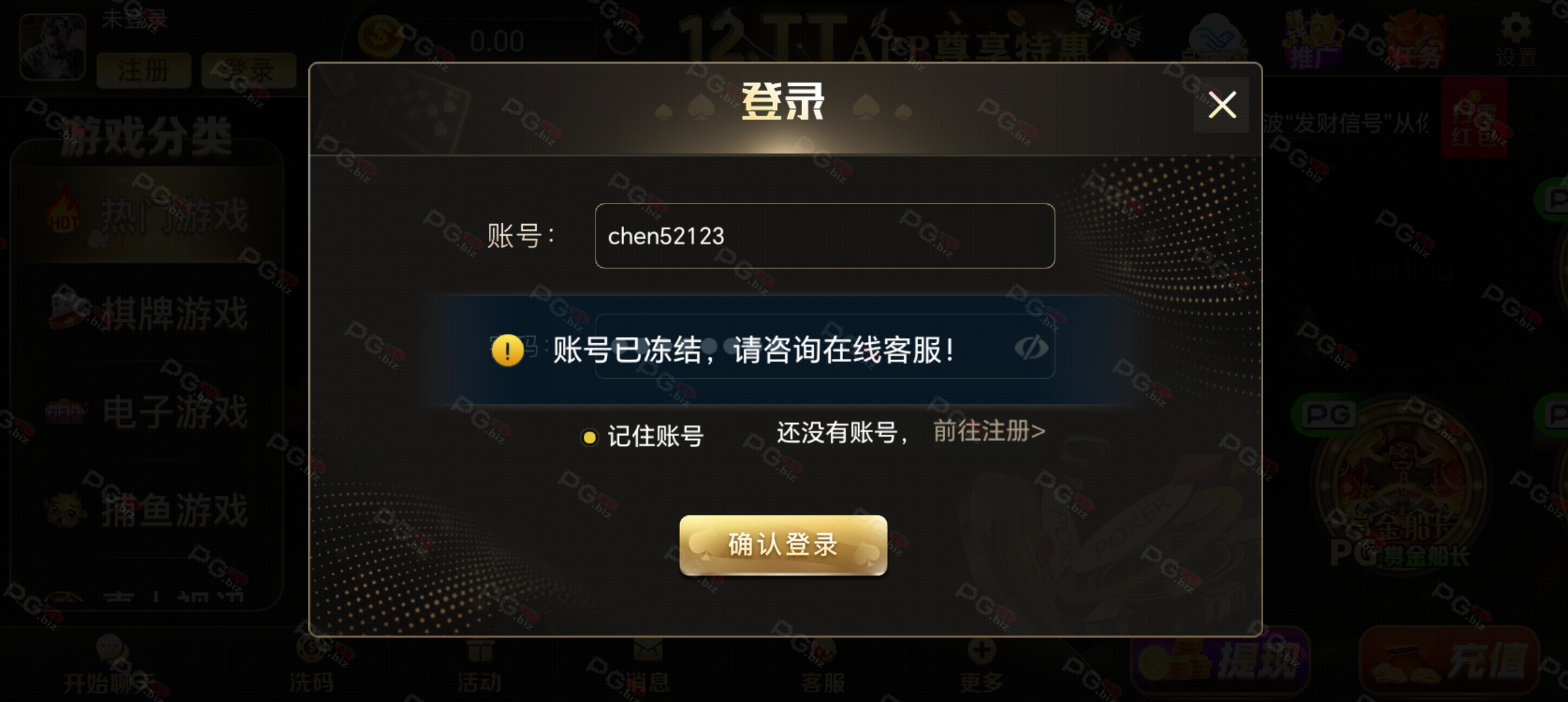1568x702 pixels.
Task: Close the login dialog with the X
Action: pyautogui.click(x=1221, y=105)
